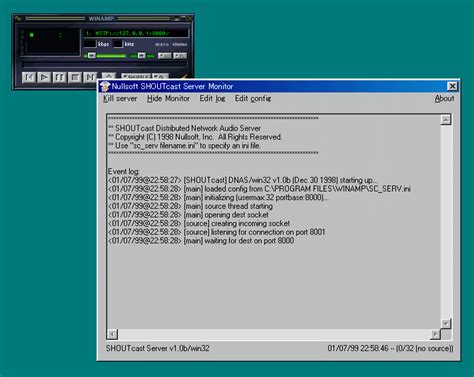
Task: Click the 'Use "sc_serv filename.ini"' line
Action: (184, 146)
